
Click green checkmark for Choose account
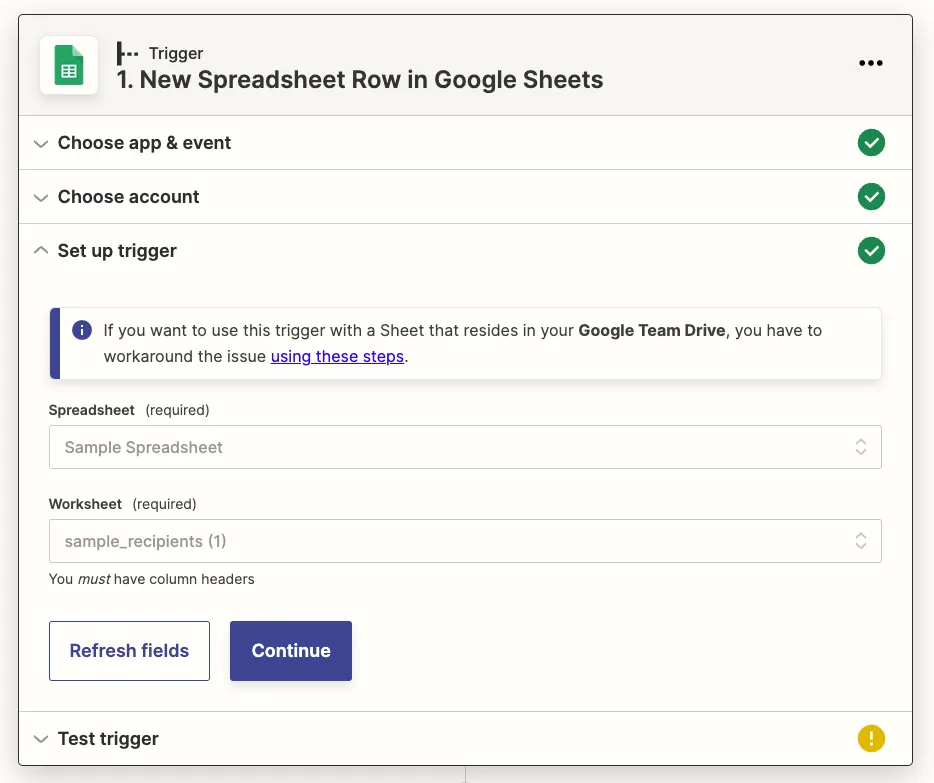871,197
